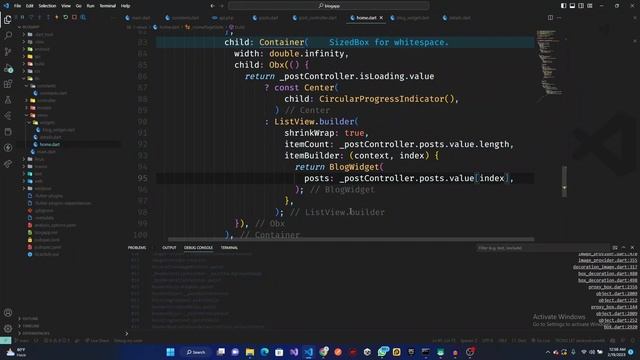Viewport: 640px width, 360px height.
Task: Toggle the primary side bar layout button
Action: pyautogui.click(x=563, y=6)
